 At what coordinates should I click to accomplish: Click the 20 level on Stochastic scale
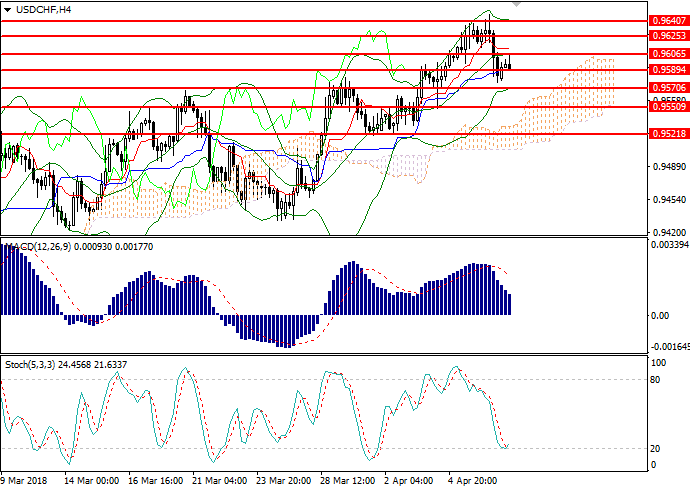(656, 448)
